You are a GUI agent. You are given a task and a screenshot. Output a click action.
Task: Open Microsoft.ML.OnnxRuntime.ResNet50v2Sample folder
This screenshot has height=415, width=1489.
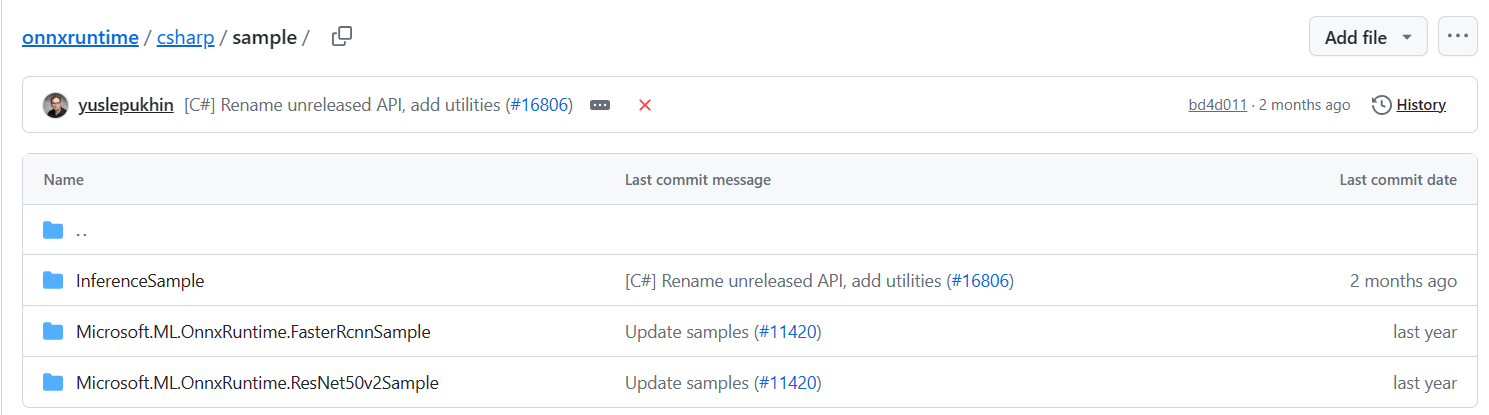pyautogui.click(x=257, y=383)
